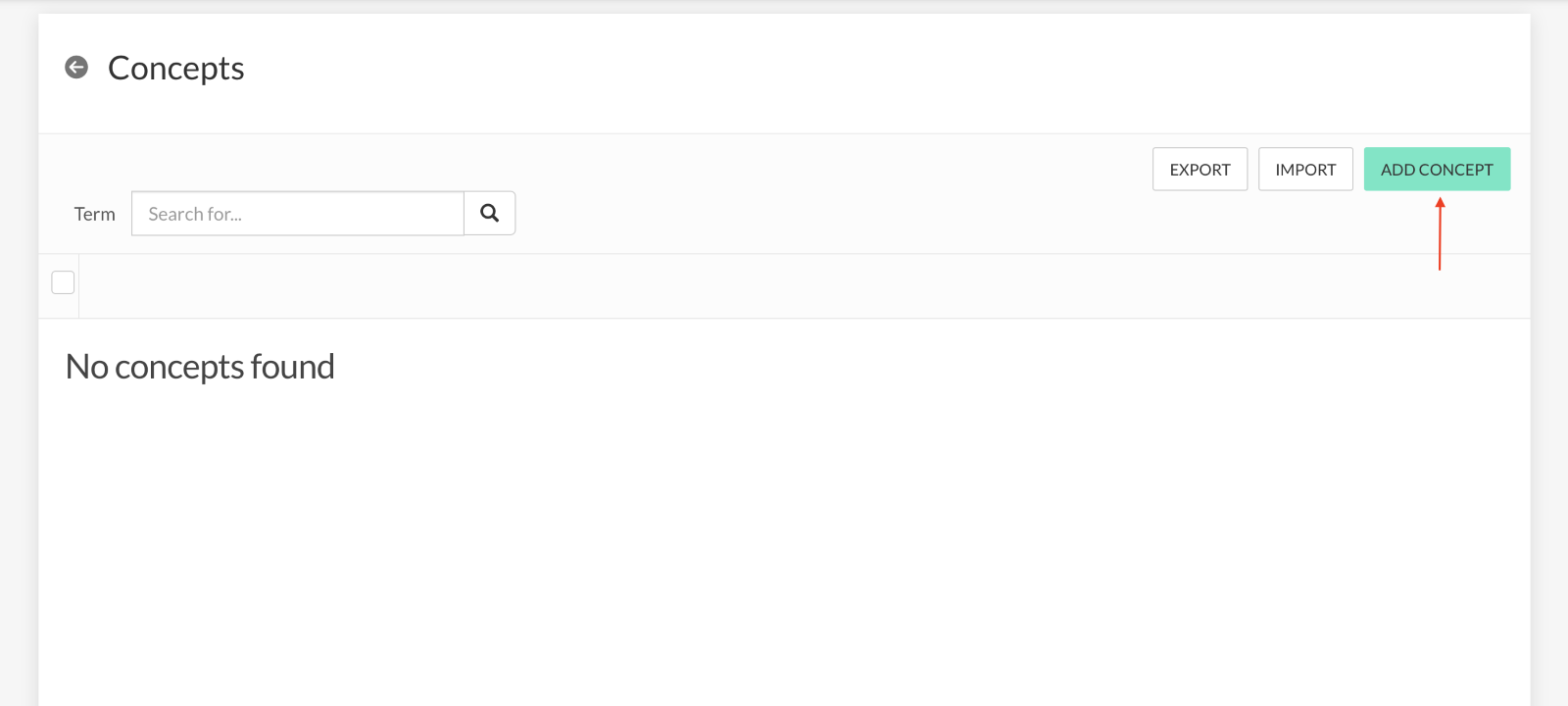Open the Import dialog

[x=1305, y=169]
